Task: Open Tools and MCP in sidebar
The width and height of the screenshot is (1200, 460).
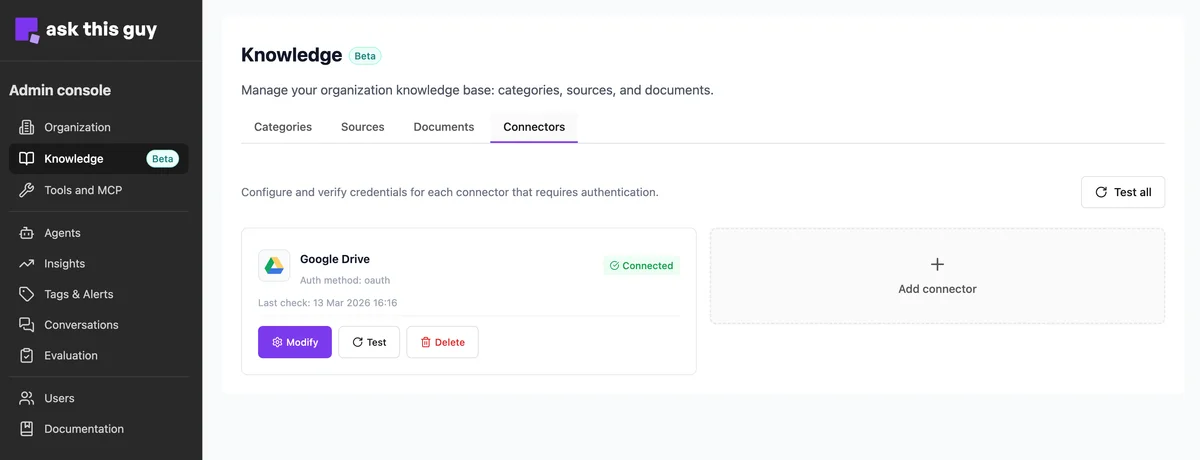Action: coord(99,190)
